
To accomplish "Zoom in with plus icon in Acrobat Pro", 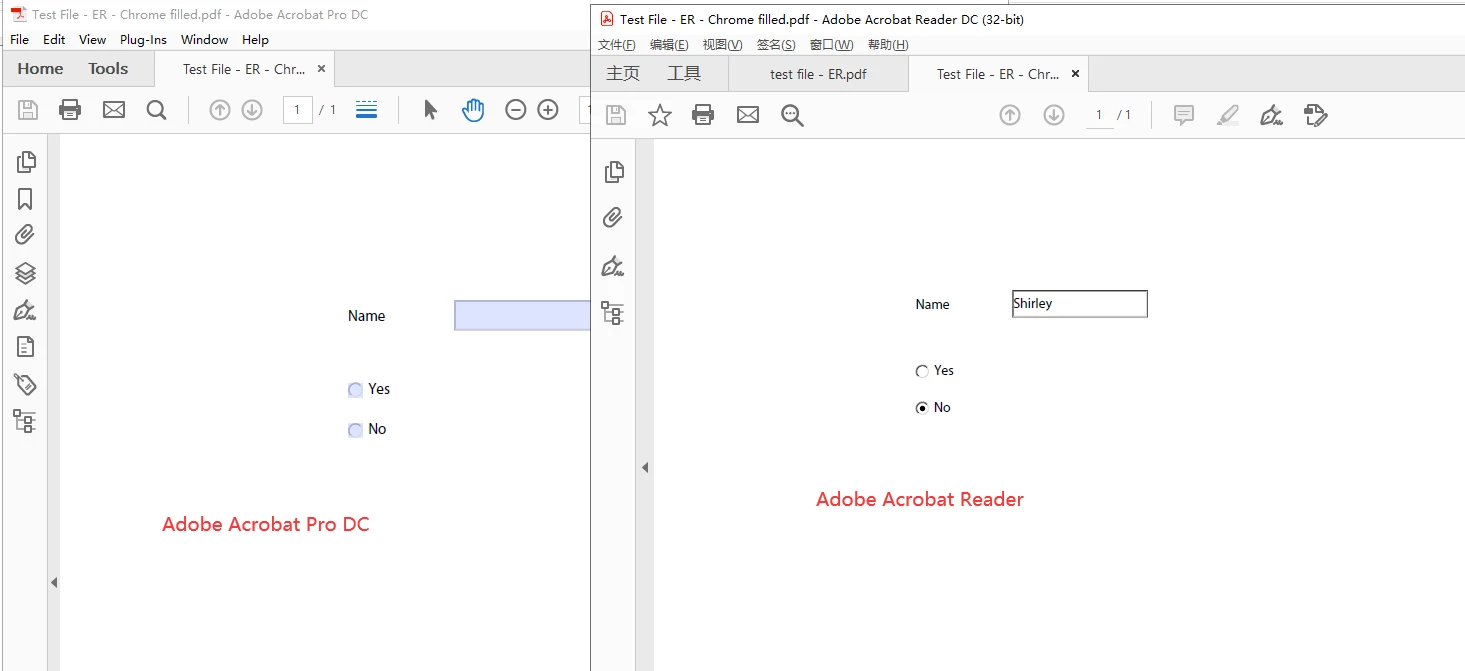I will pos(548,110).
